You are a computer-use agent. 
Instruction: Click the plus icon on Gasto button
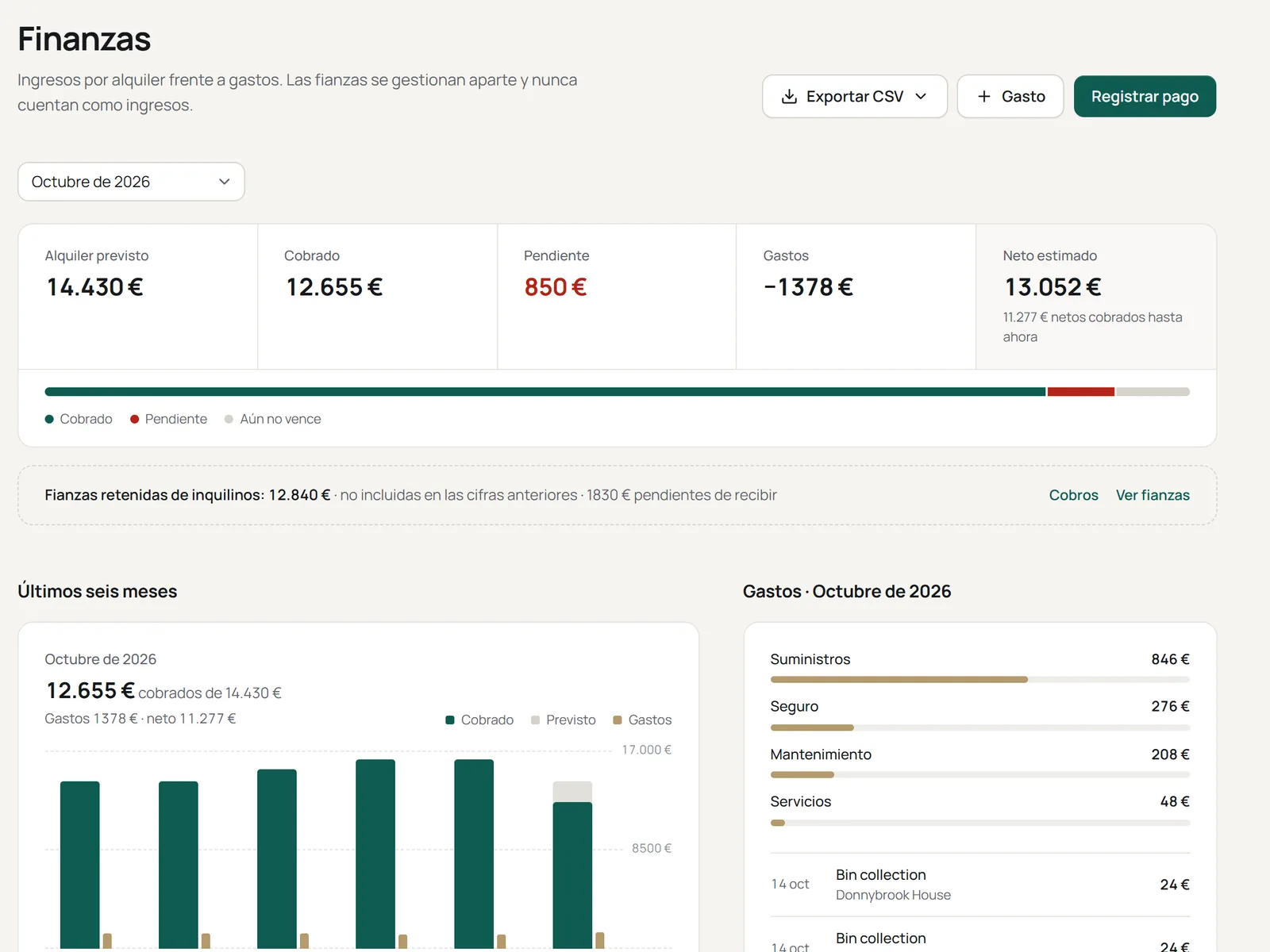984,97
